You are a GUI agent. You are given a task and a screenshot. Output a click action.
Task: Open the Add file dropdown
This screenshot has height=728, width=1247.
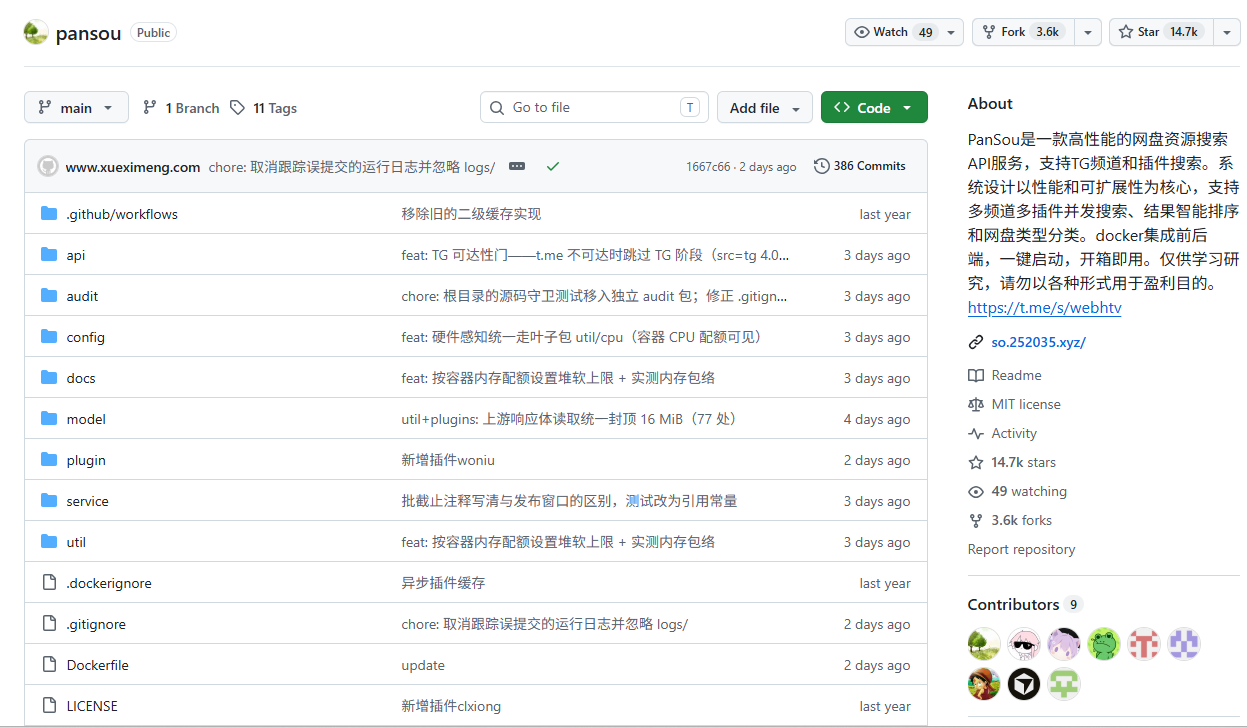tap(765, 108)
